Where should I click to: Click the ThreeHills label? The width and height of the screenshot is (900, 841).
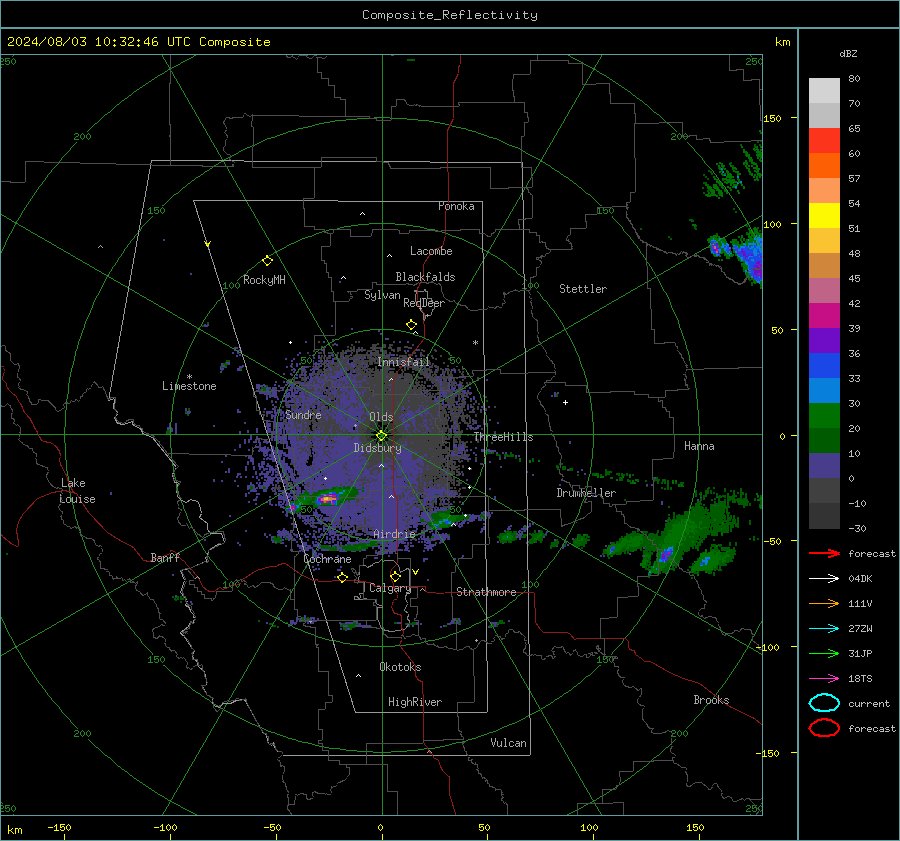click(503, 437)
